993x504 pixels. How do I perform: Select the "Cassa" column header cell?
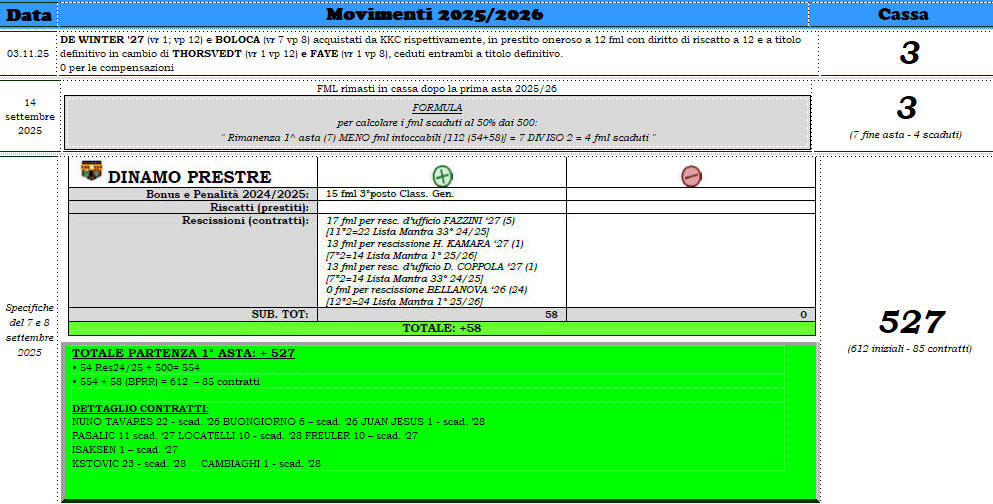tap(903, 14)
